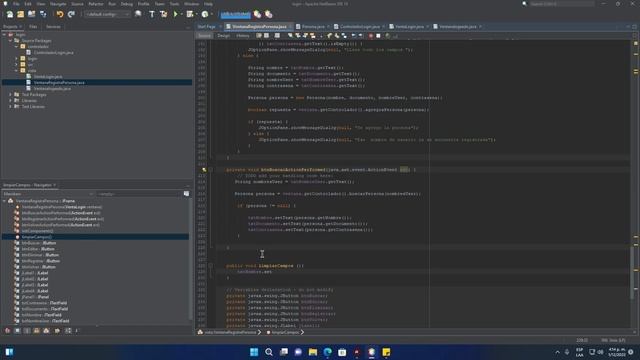Image resolution: width=640 pixels, height=360 pixels.
Task: Click the Save All toolbar icon
Action: [x=43, y=14]
